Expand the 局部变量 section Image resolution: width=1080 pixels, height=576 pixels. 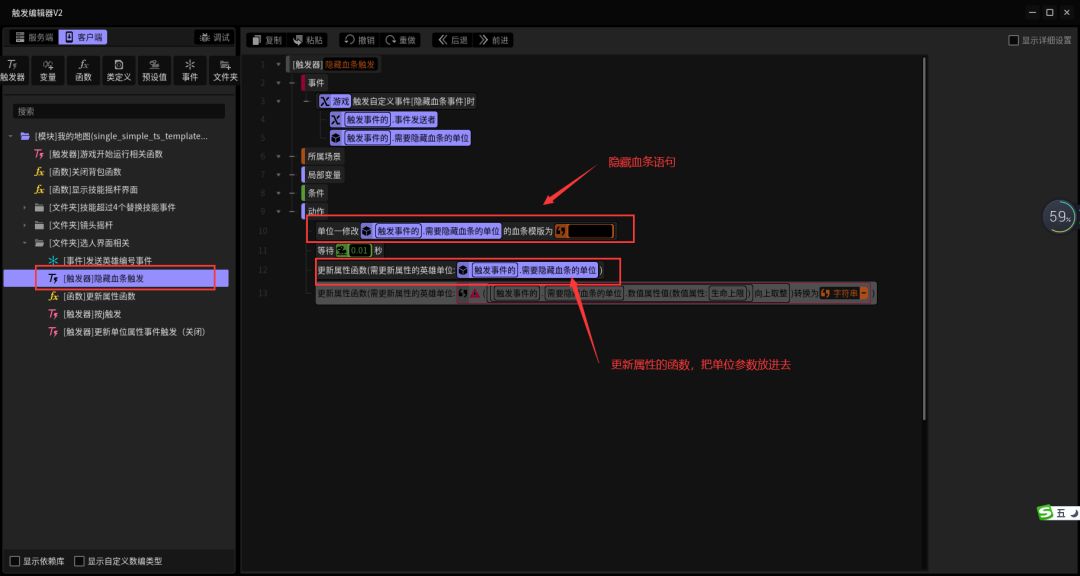(x=278, y=175)
